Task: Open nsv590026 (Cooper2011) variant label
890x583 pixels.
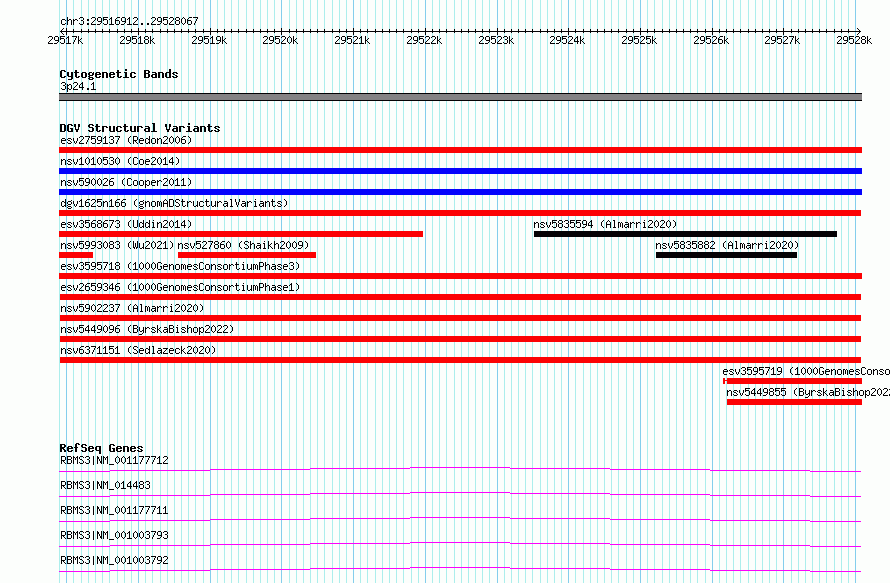Action: coord(126,182)
